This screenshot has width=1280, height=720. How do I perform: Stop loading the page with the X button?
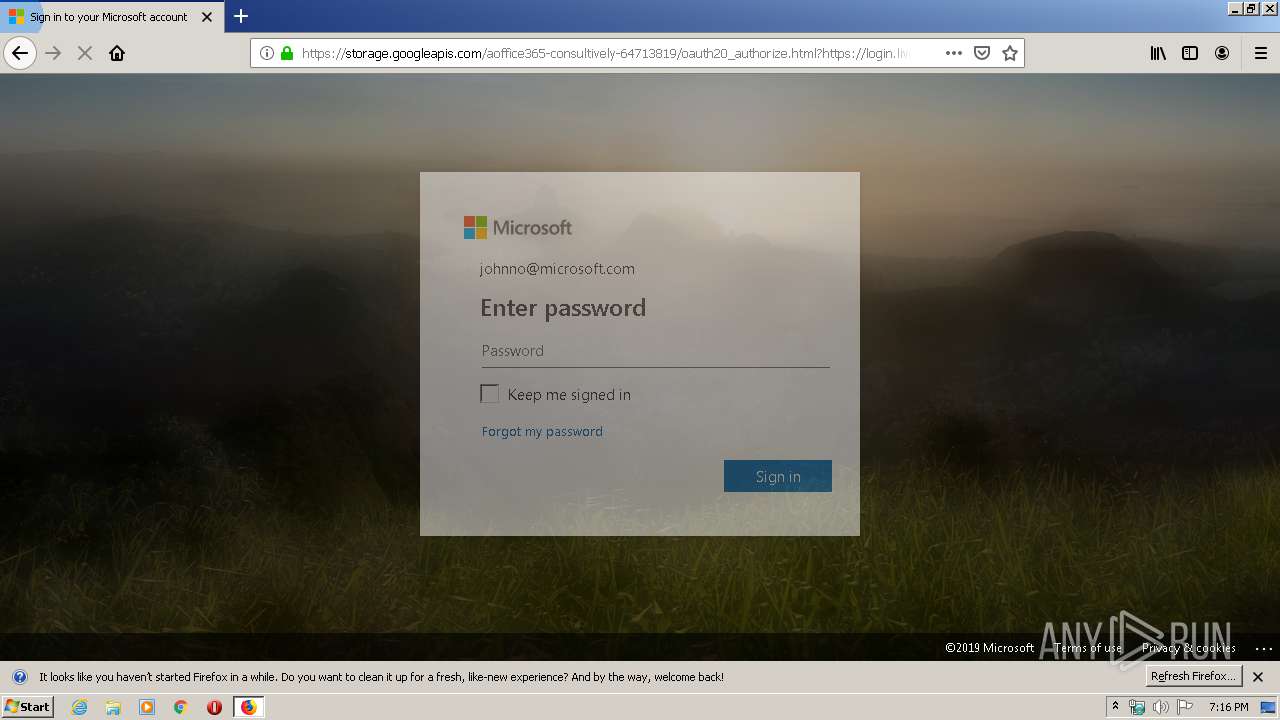[85, 53]
